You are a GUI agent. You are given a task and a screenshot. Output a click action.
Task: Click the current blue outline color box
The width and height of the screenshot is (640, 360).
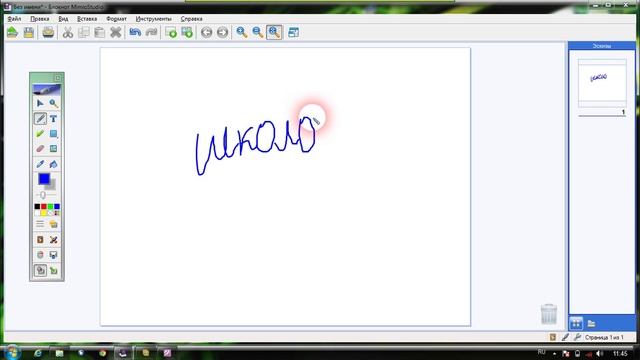[x=44, y=179]
